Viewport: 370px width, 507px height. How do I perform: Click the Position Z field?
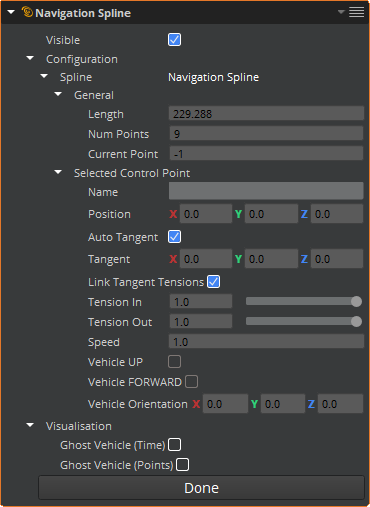coord(337,214)
